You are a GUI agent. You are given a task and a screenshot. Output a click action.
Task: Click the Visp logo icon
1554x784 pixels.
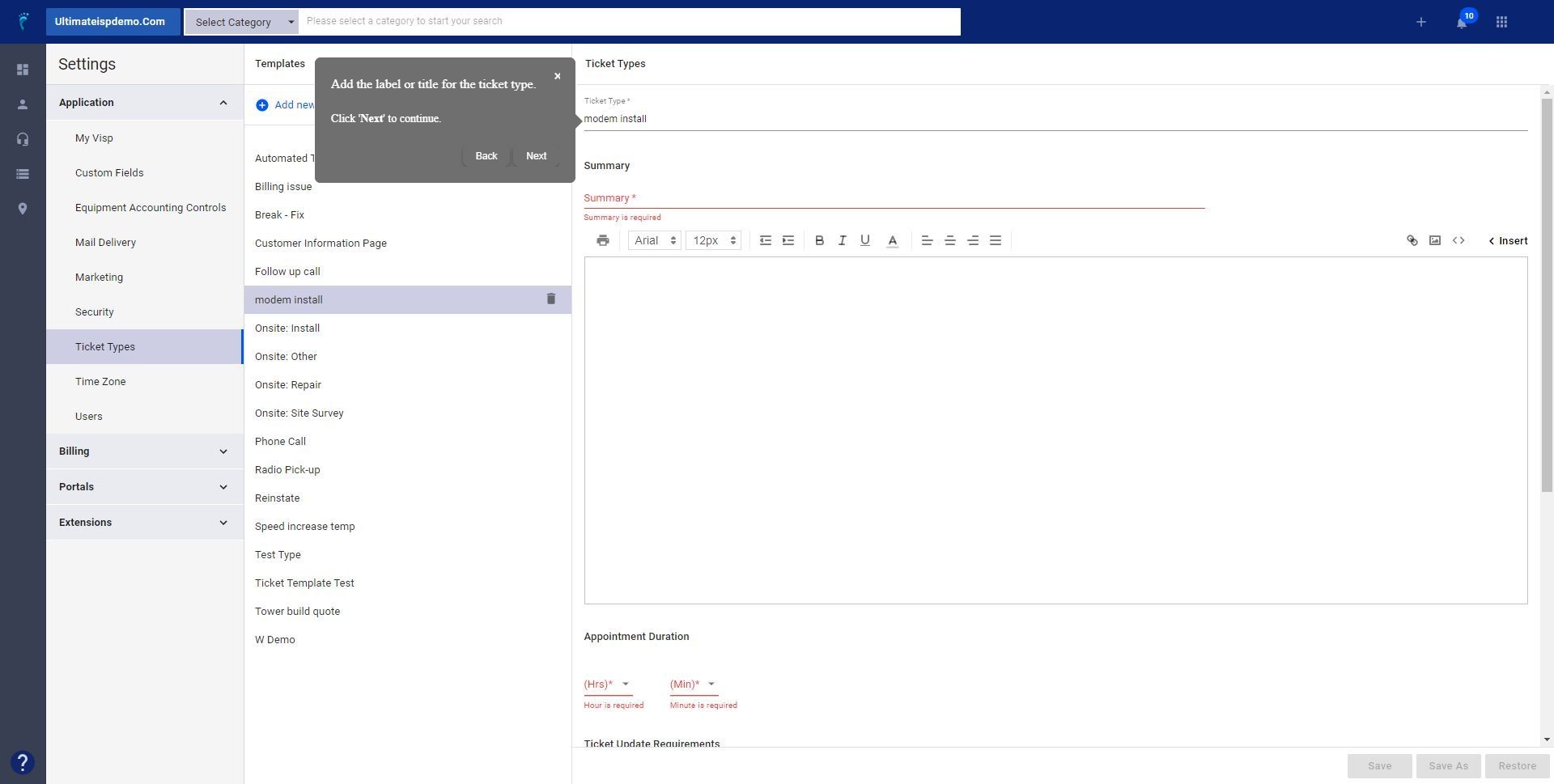(23, 21)
